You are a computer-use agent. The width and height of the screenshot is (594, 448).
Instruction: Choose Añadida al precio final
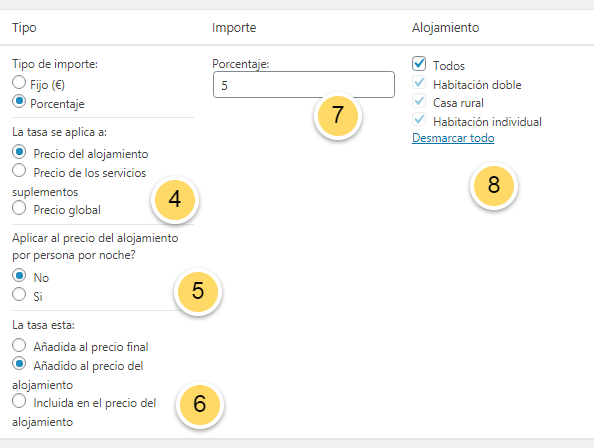pyautogui.click(x=19, y=345)
